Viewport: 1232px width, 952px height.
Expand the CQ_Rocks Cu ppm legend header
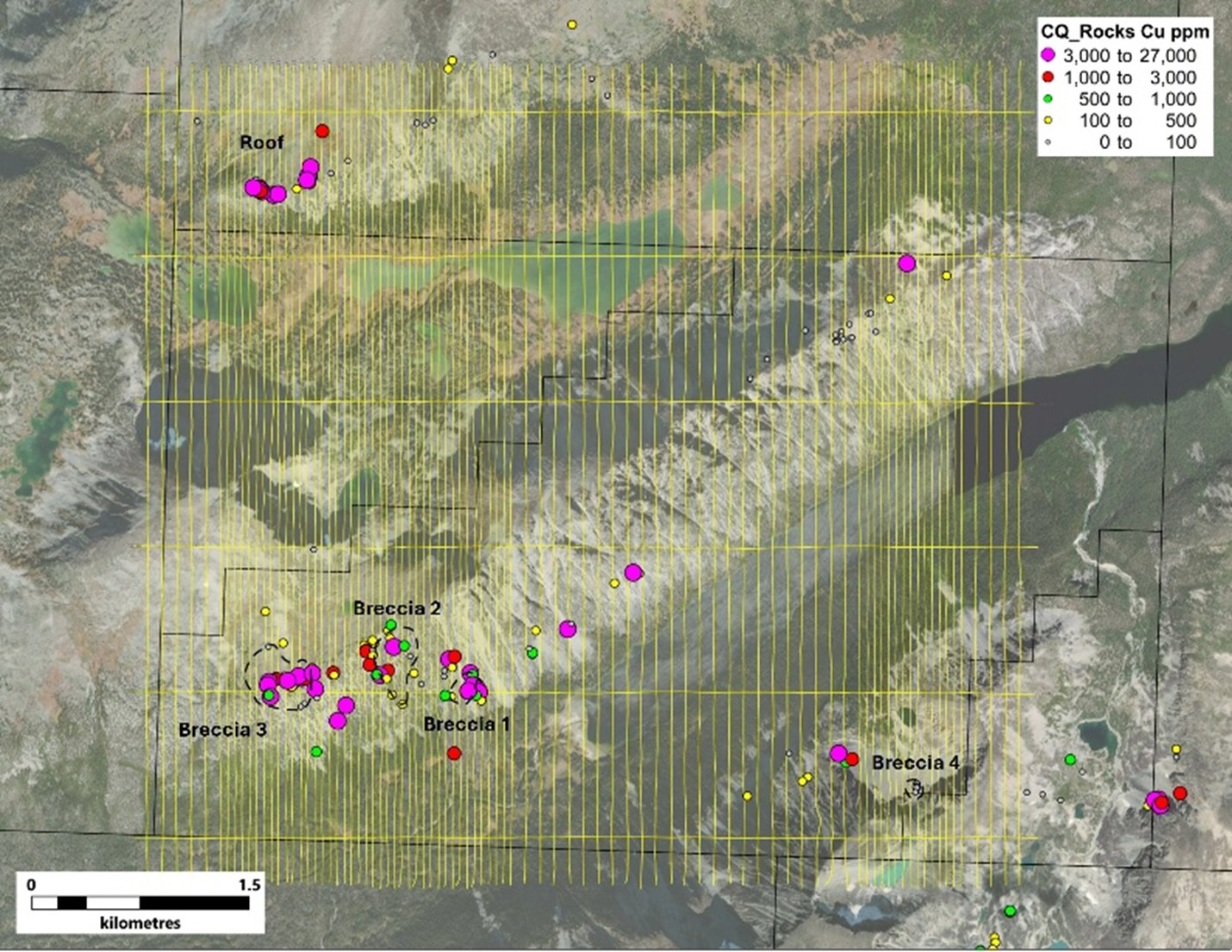coord(1123,31)
